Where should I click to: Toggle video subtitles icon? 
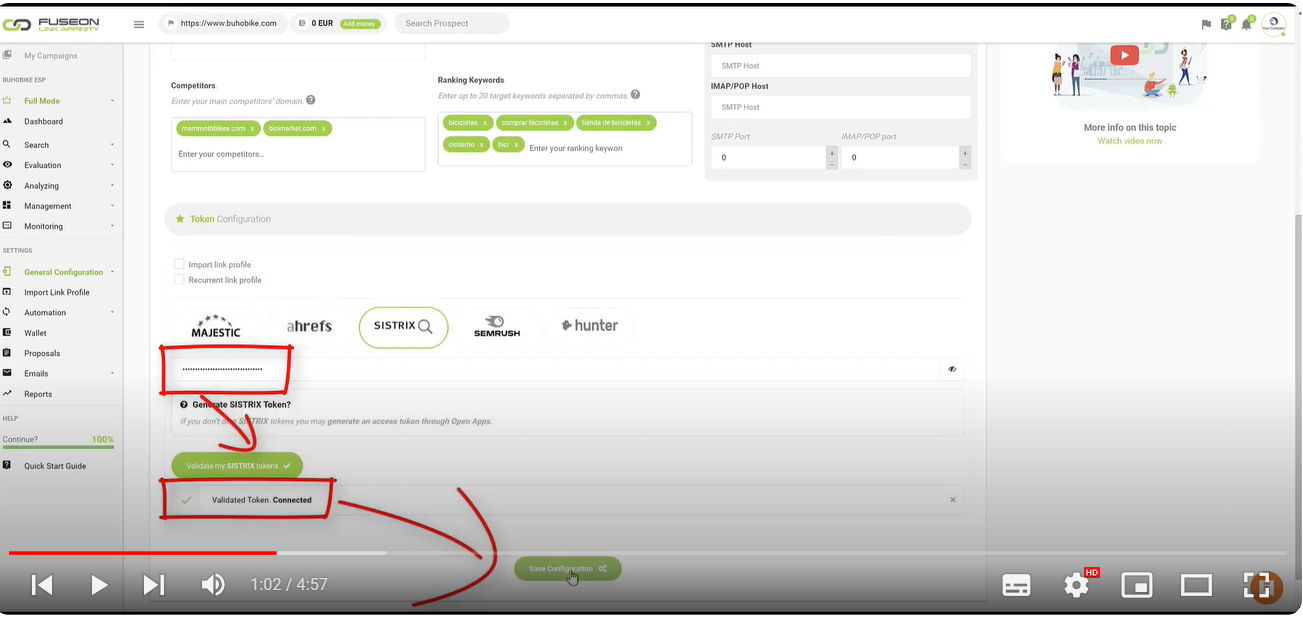coord(1016,585)
